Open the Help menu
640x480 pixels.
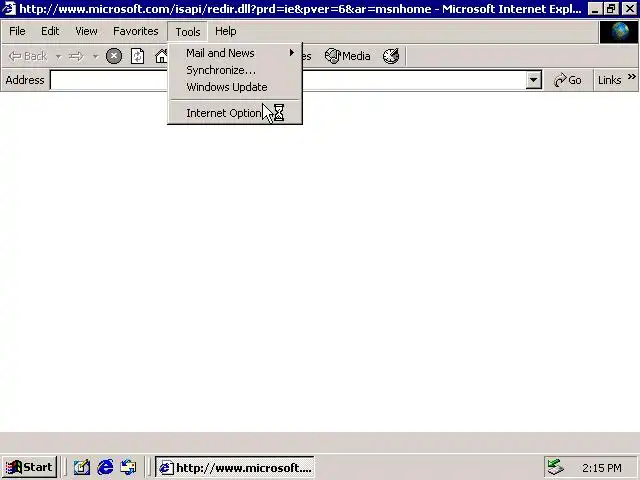click(226, 31)
